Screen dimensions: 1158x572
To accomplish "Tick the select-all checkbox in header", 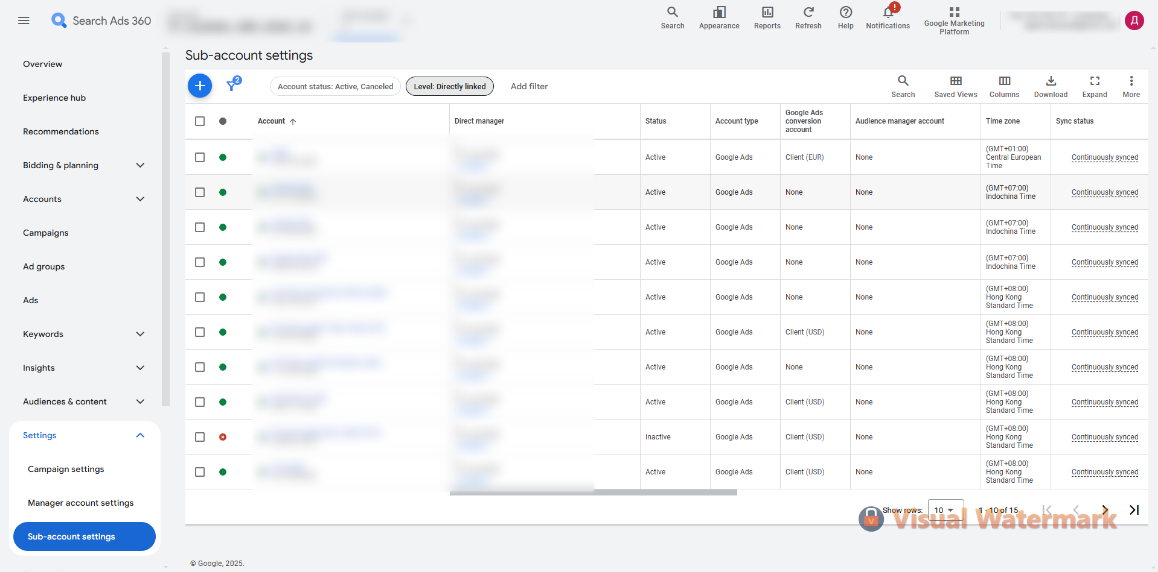I will click(199, 121).
